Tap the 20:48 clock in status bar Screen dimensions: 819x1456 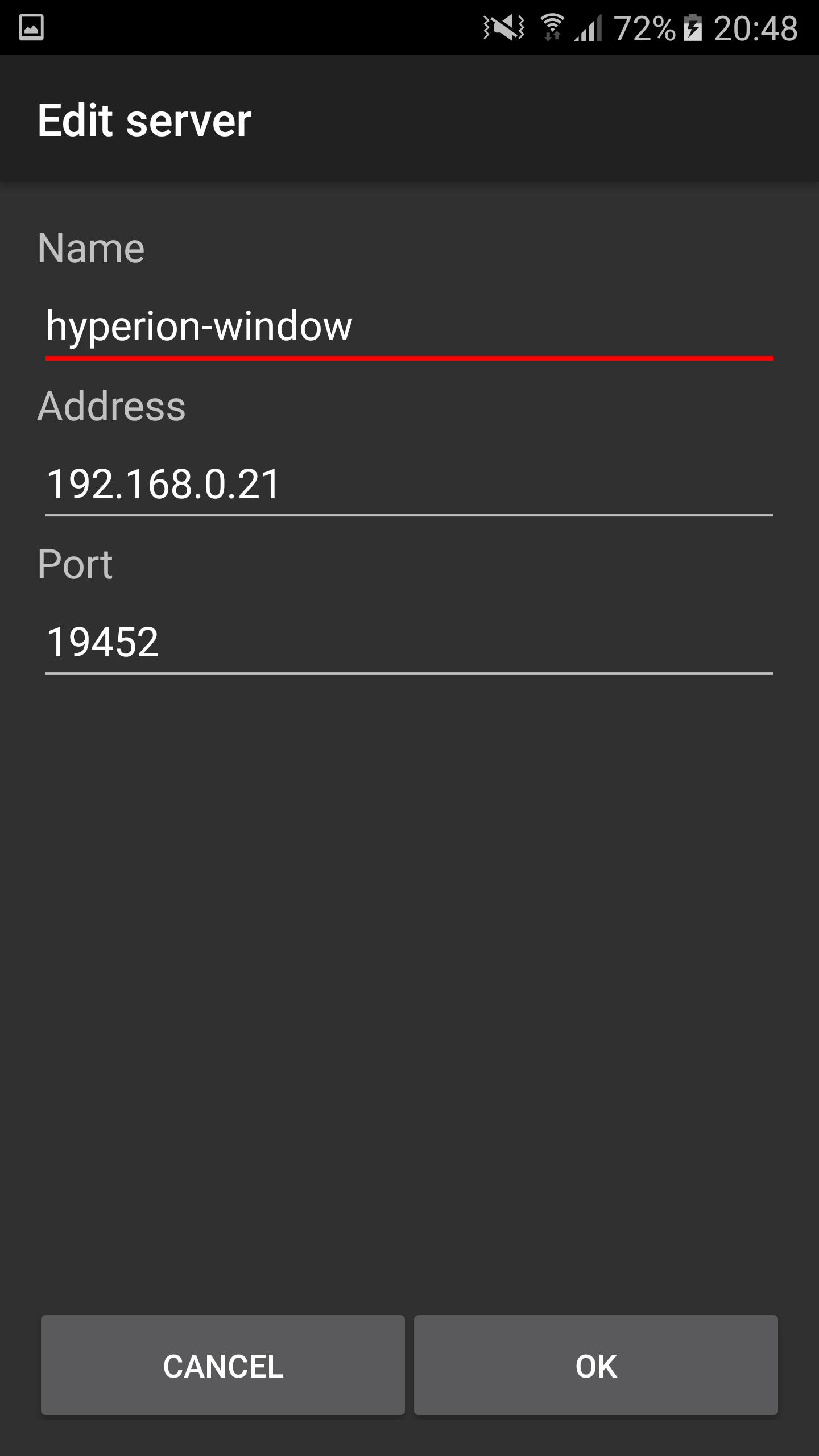(x=755, y=28)
